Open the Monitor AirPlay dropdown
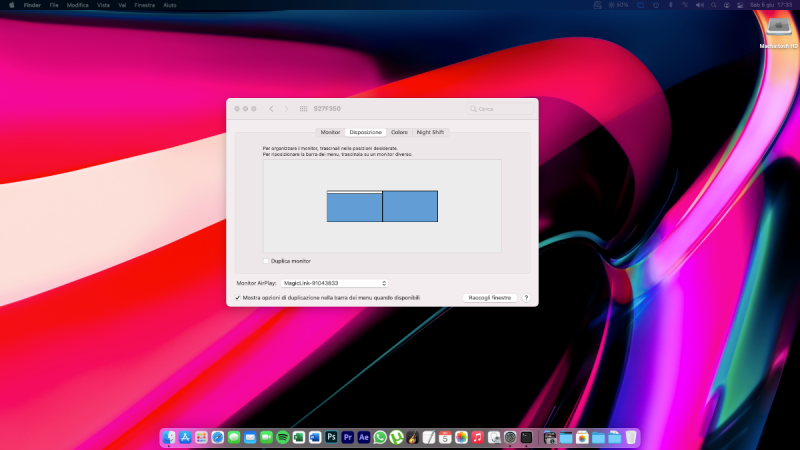Screen dimensions: 800x450 point(334,283)
